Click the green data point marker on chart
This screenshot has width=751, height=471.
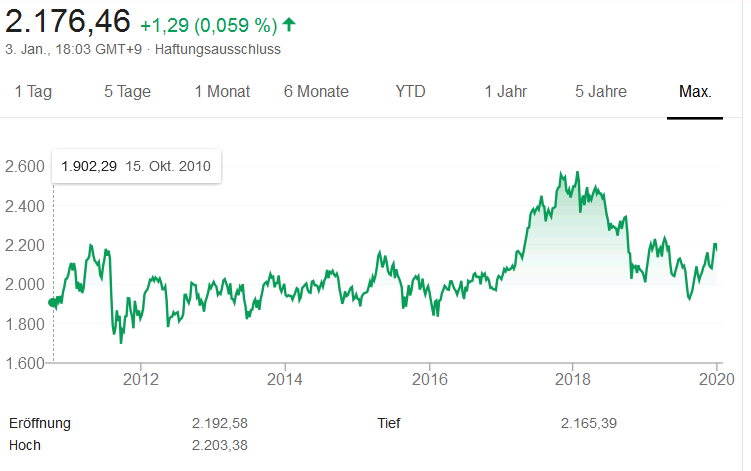point(52,304)
